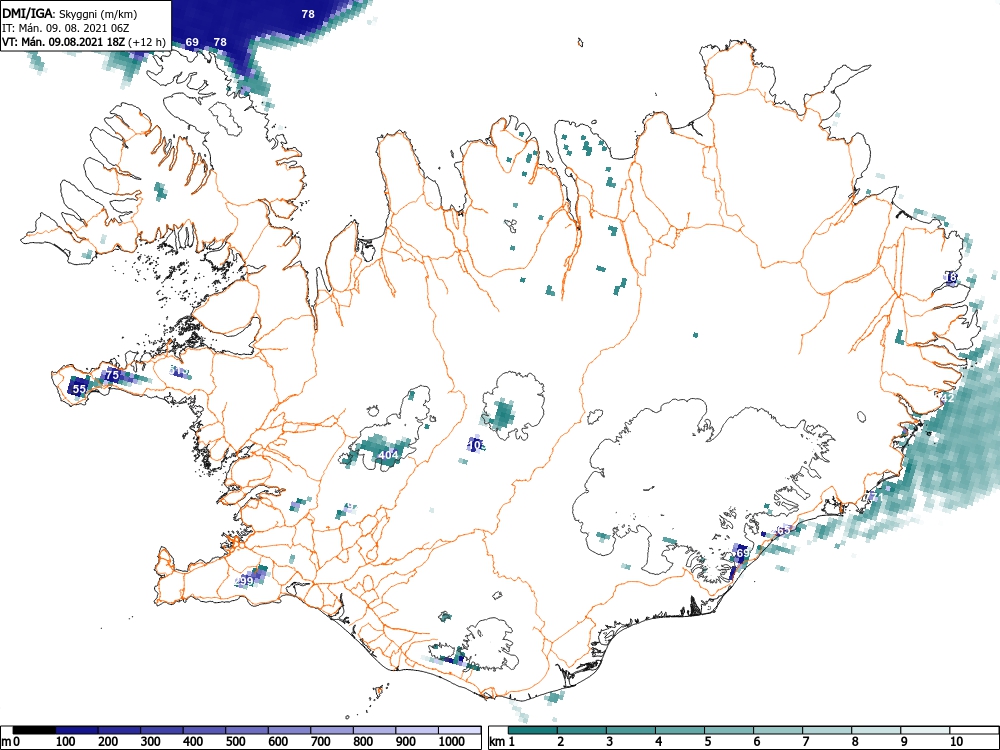Click the 10 km legend label

(956, 742)
